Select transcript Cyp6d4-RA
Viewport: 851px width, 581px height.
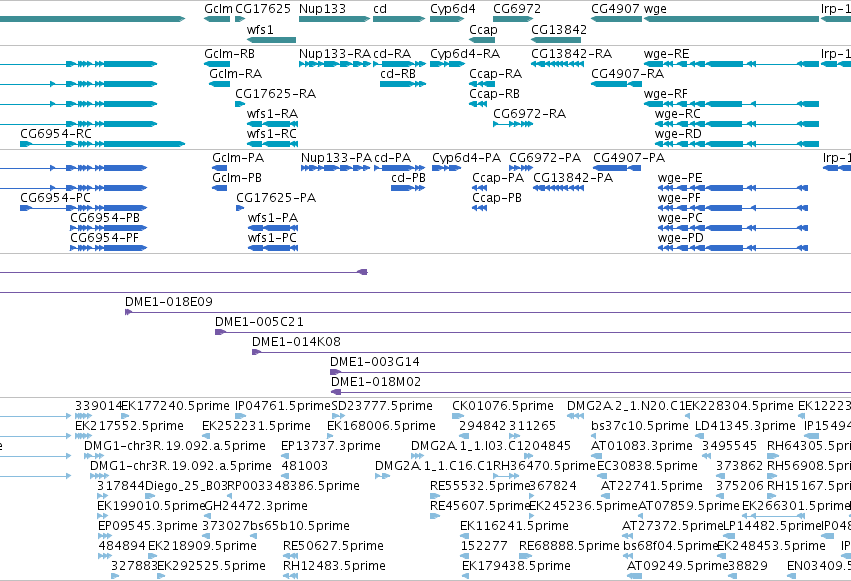click(x=465, y=54)
